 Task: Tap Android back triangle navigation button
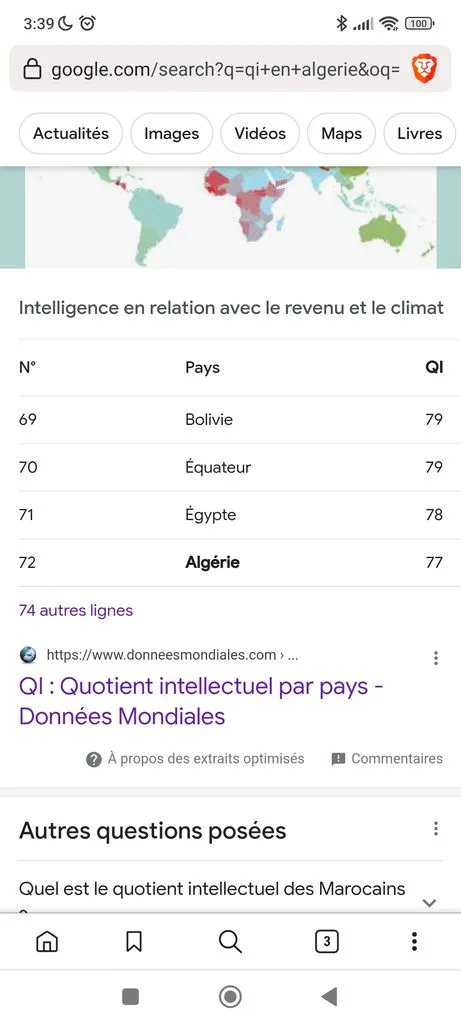coord(330,997)
